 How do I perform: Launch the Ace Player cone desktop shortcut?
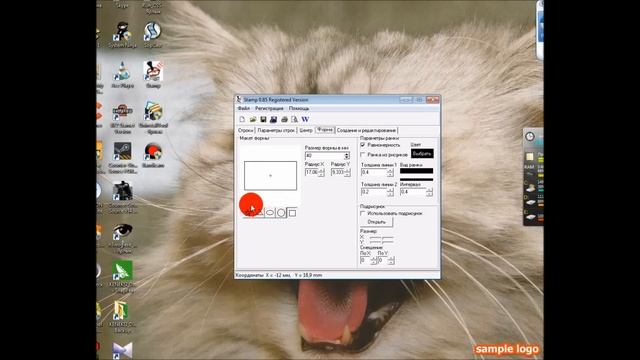click(x=122, y=74)
